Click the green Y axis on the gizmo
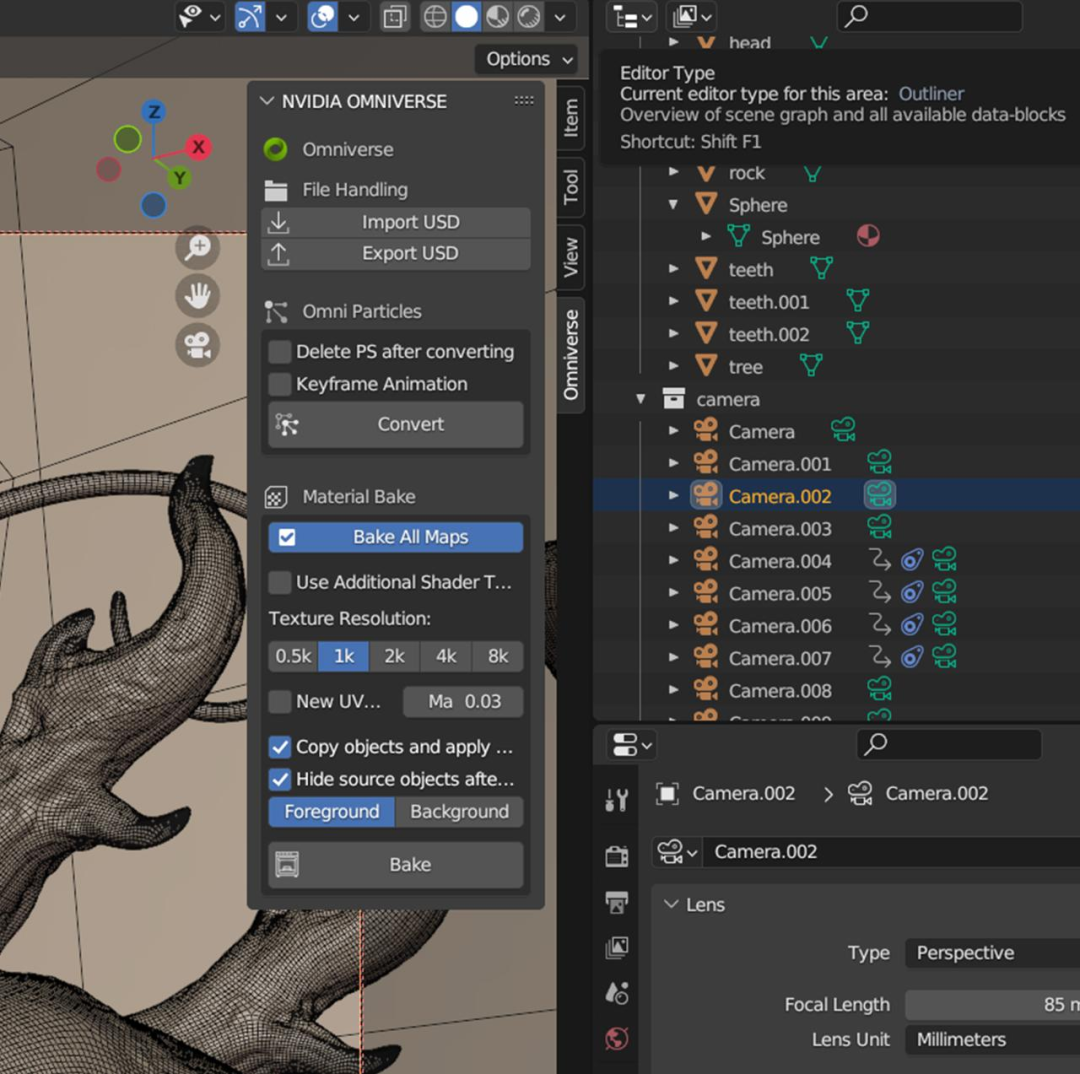This screenshot has width=1080, height=1074. [x=179, y=178]
